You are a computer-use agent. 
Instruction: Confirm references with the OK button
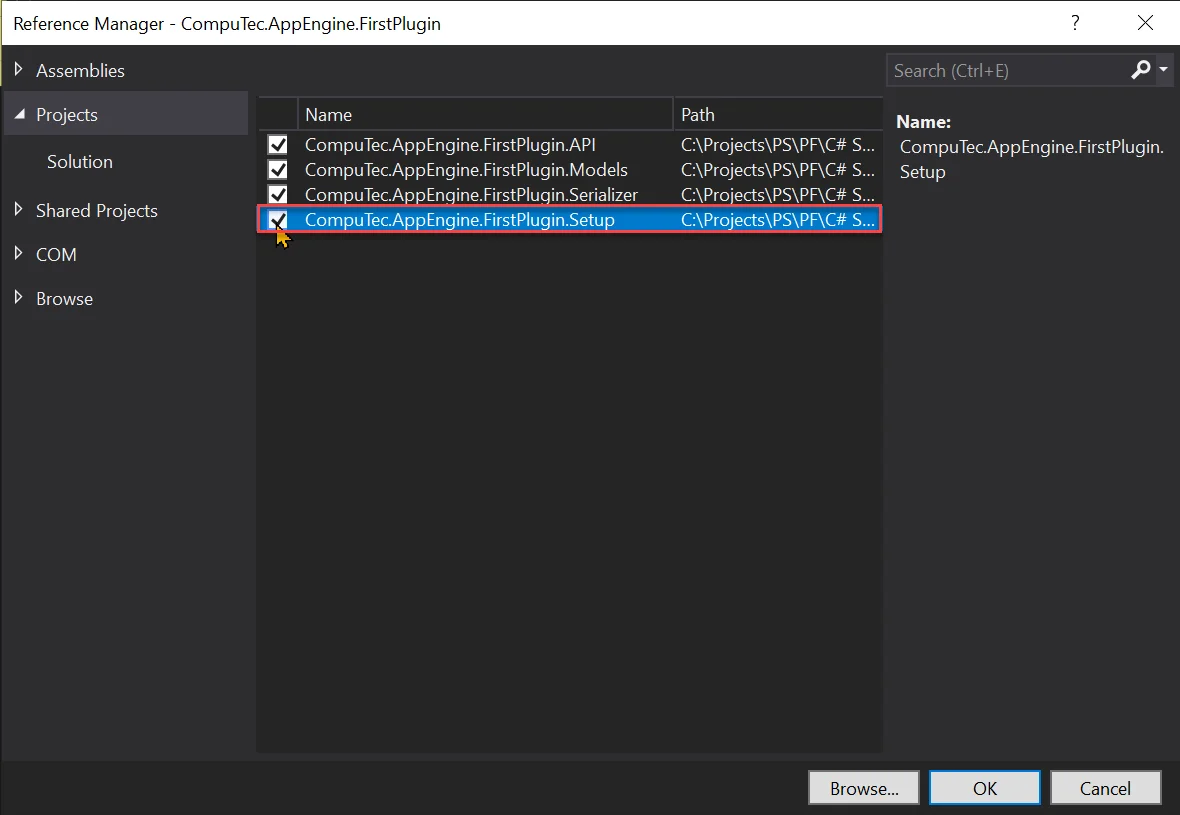(x=984, y=787)
